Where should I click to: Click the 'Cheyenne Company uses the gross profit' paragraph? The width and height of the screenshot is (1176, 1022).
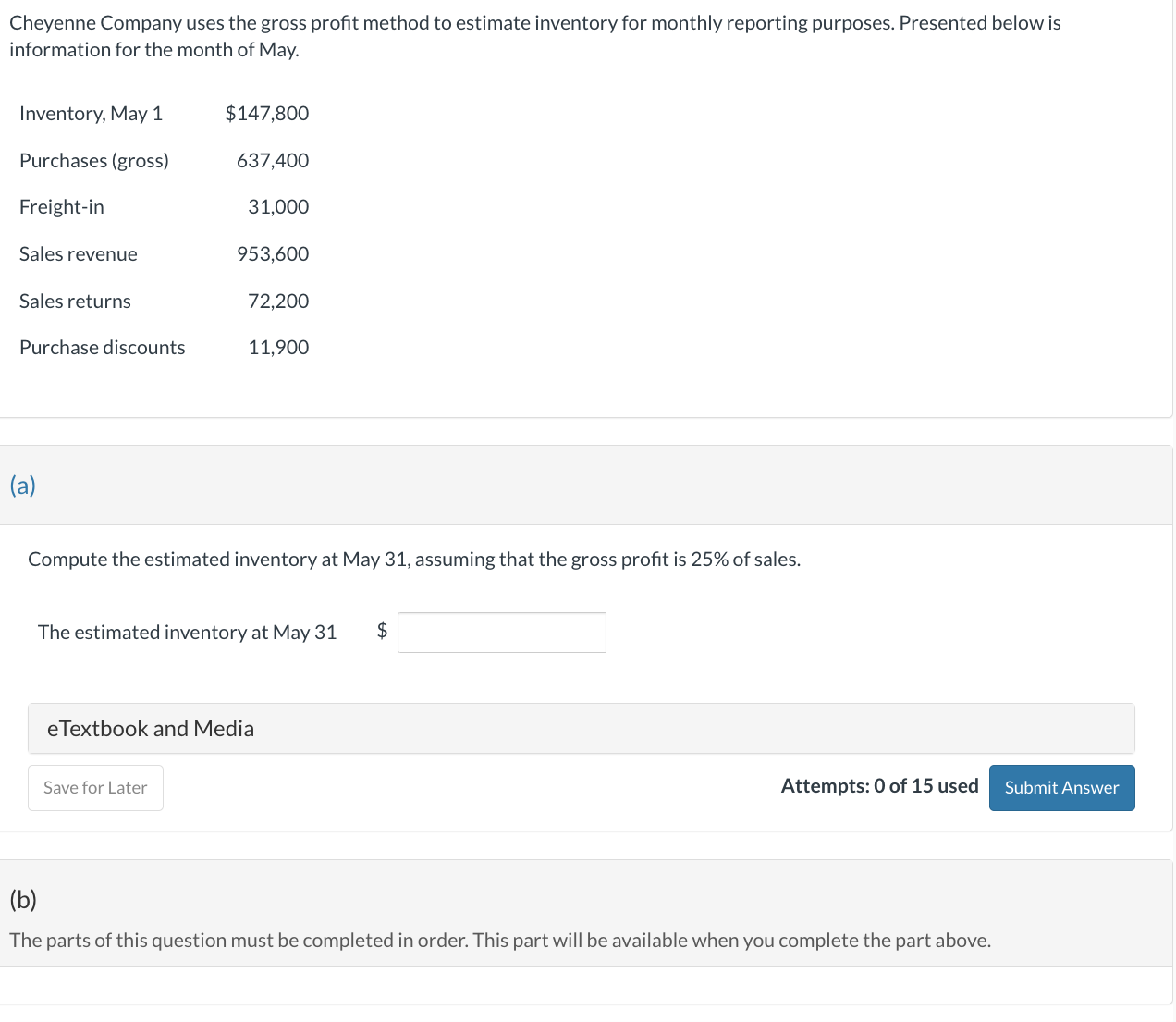click(535, 36)
